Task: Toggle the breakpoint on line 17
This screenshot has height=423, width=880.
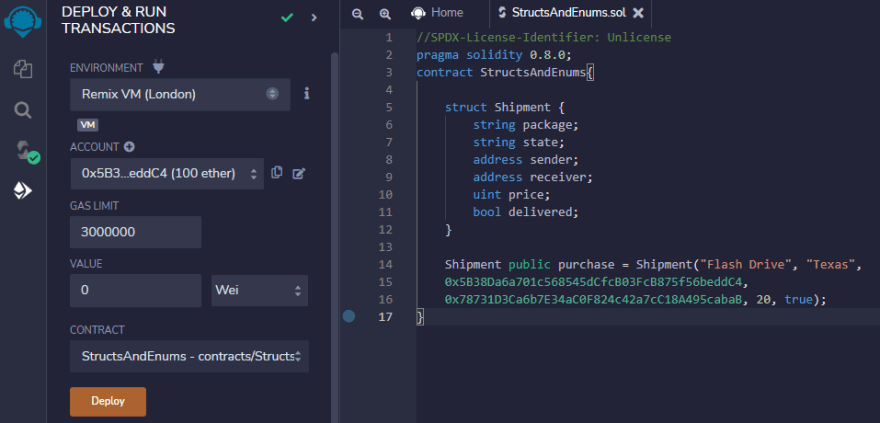Action: click(349, 316)
